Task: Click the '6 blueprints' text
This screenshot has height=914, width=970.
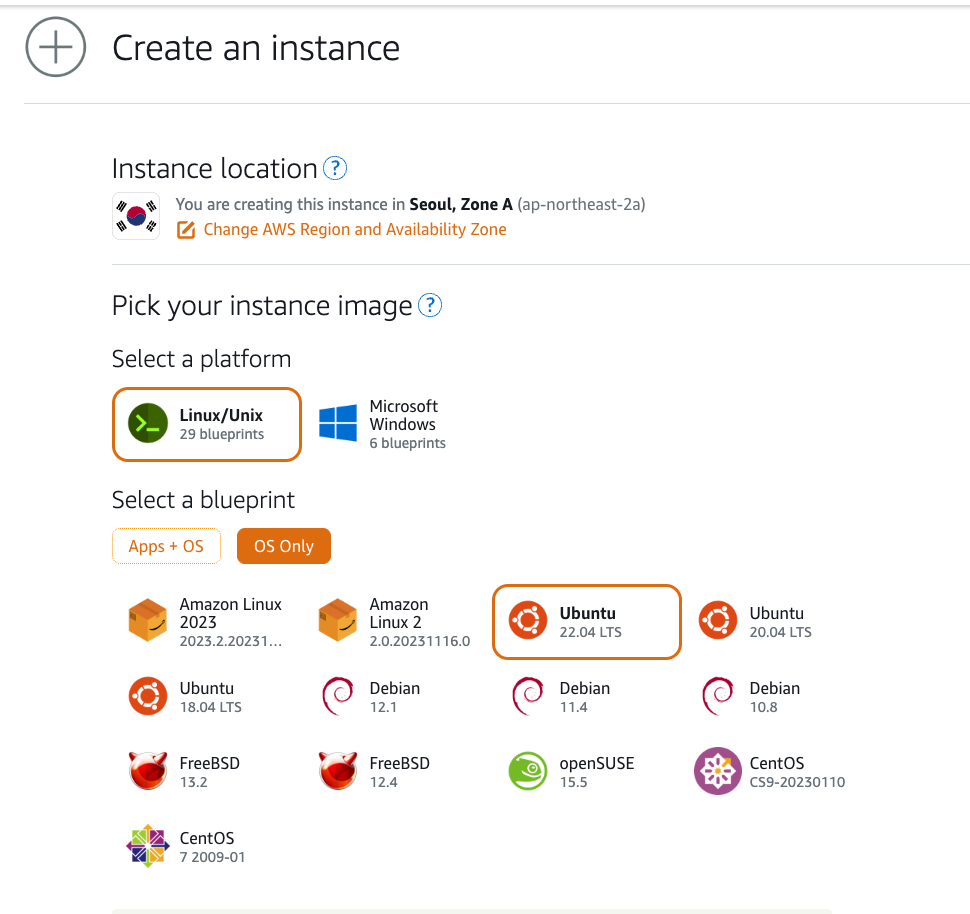Action: tap(407, 443)
